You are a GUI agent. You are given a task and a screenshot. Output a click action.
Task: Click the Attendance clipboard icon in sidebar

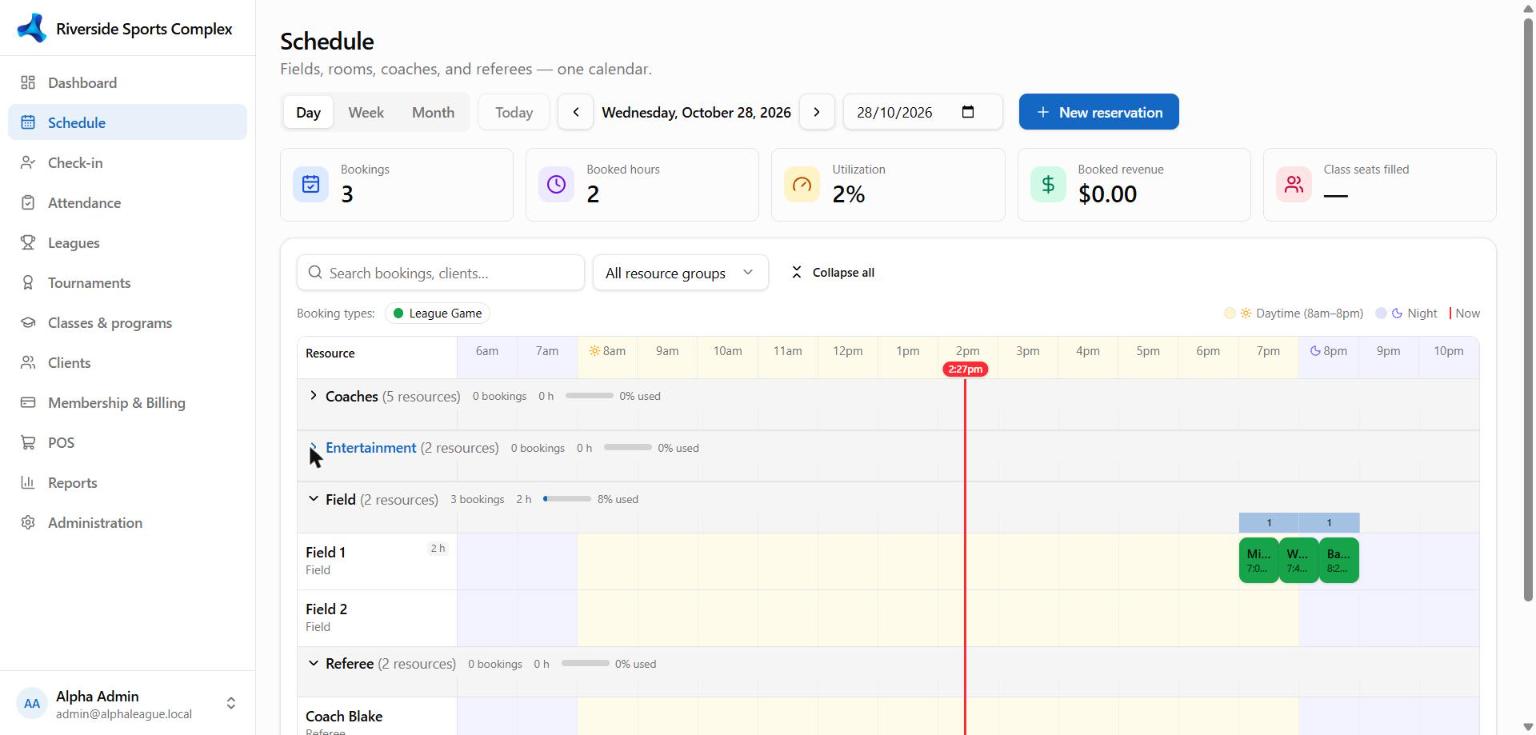click(x=28, y=203)
